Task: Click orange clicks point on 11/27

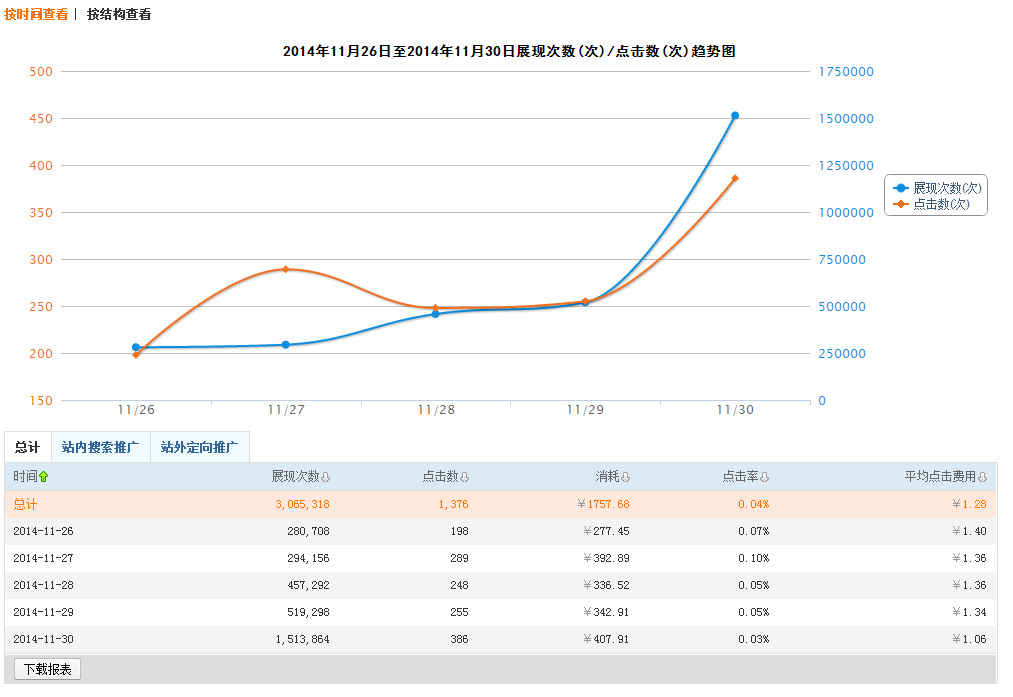Action: click(x=286, y=269)
